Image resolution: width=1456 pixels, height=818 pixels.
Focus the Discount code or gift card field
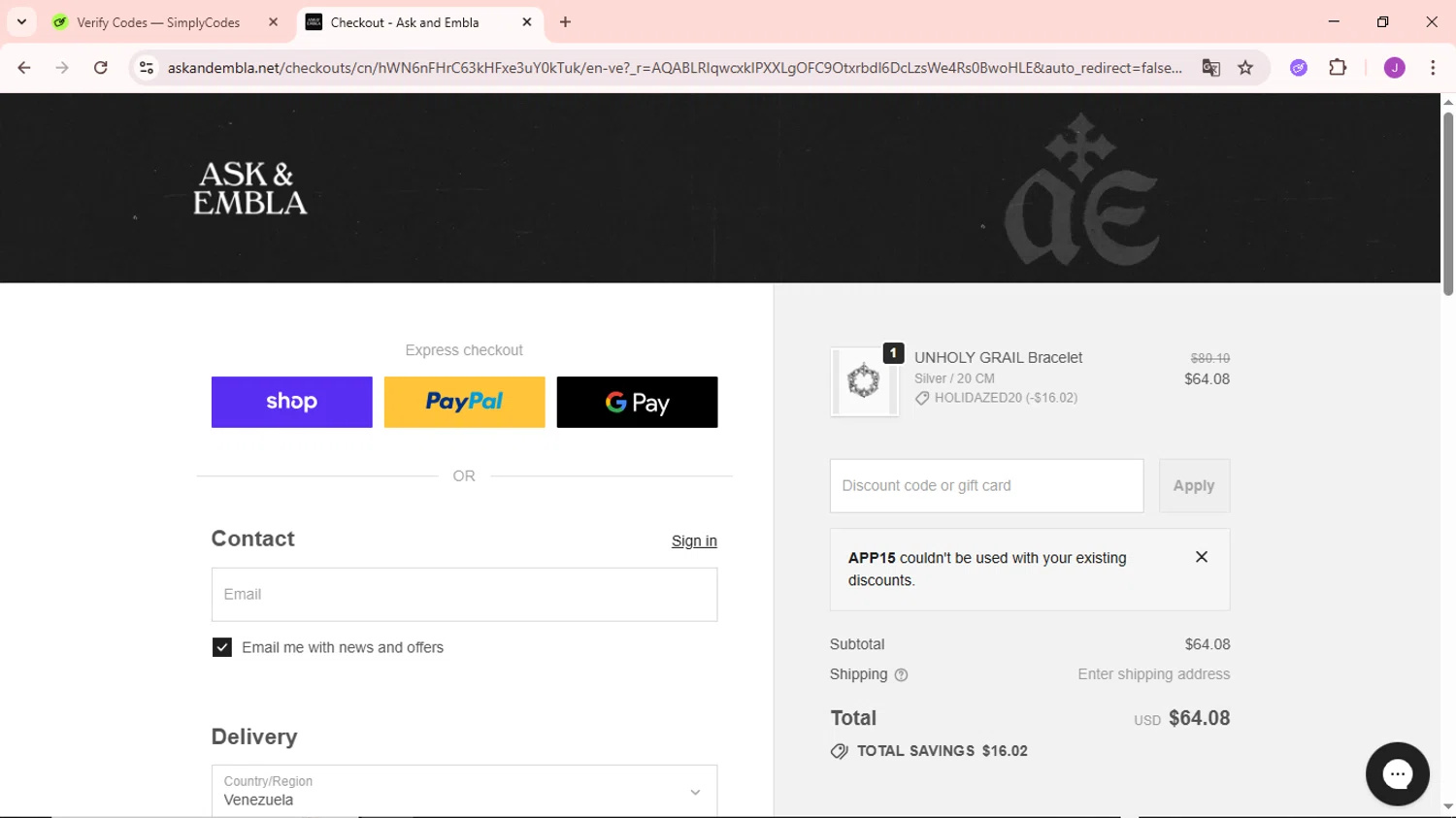click(x=987, y=486)
